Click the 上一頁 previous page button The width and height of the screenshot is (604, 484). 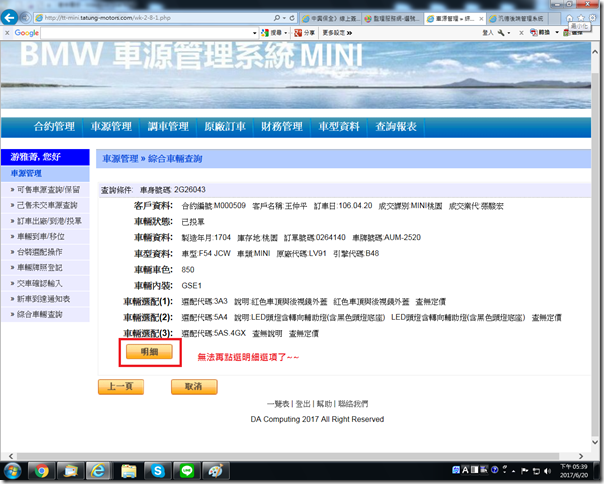[121, 387]
